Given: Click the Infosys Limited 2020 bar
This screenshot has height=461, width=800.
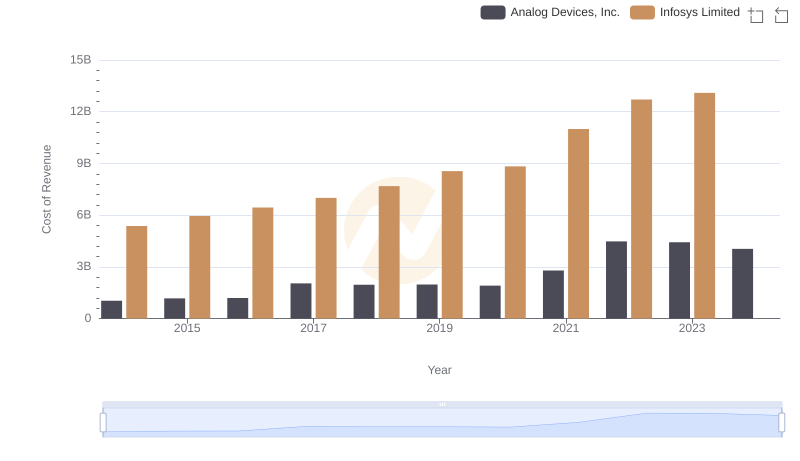Looking at the screenshot, I should 515,242.
